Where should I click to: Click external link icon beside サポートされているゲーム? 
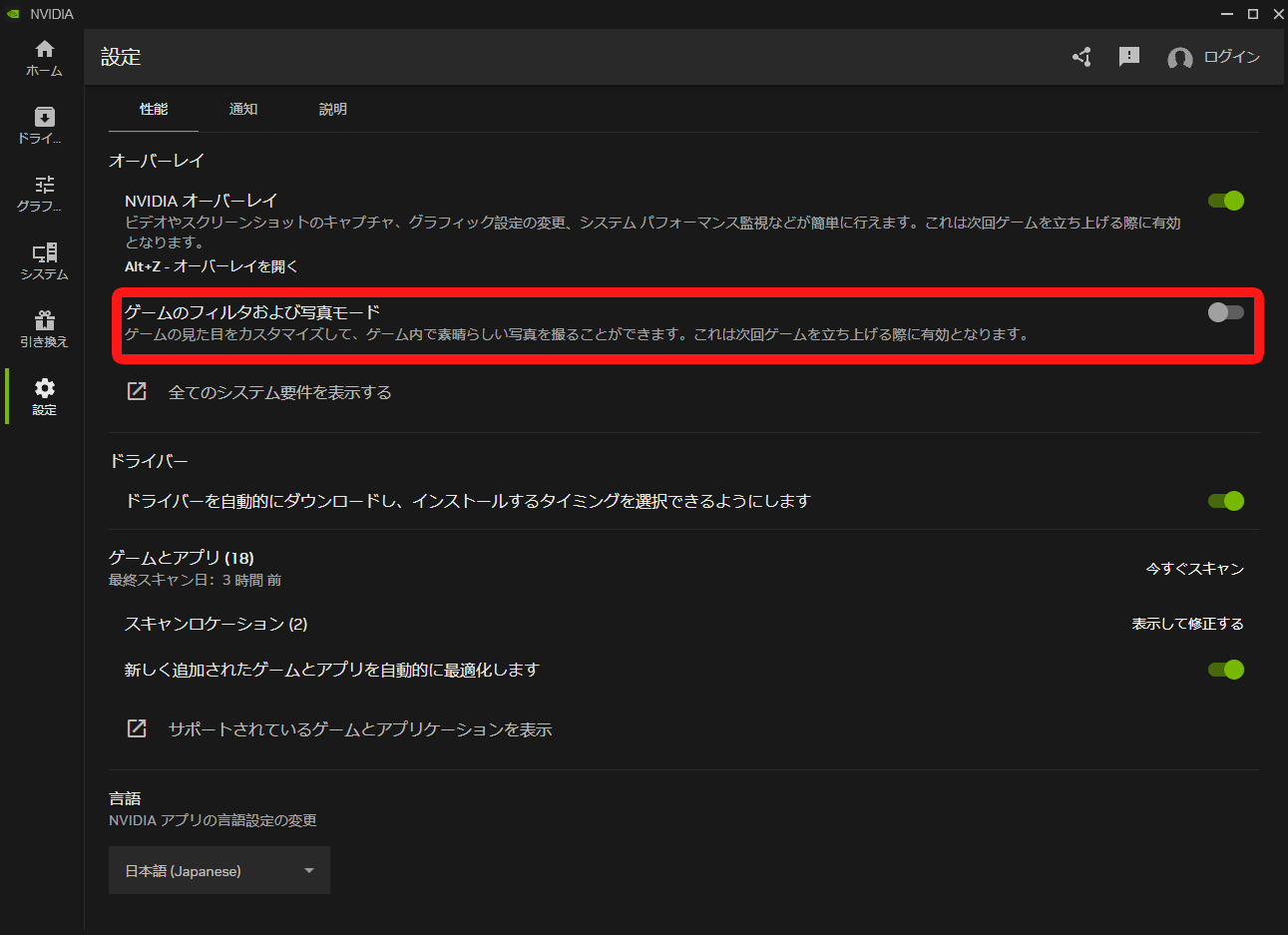click(137, 728)
